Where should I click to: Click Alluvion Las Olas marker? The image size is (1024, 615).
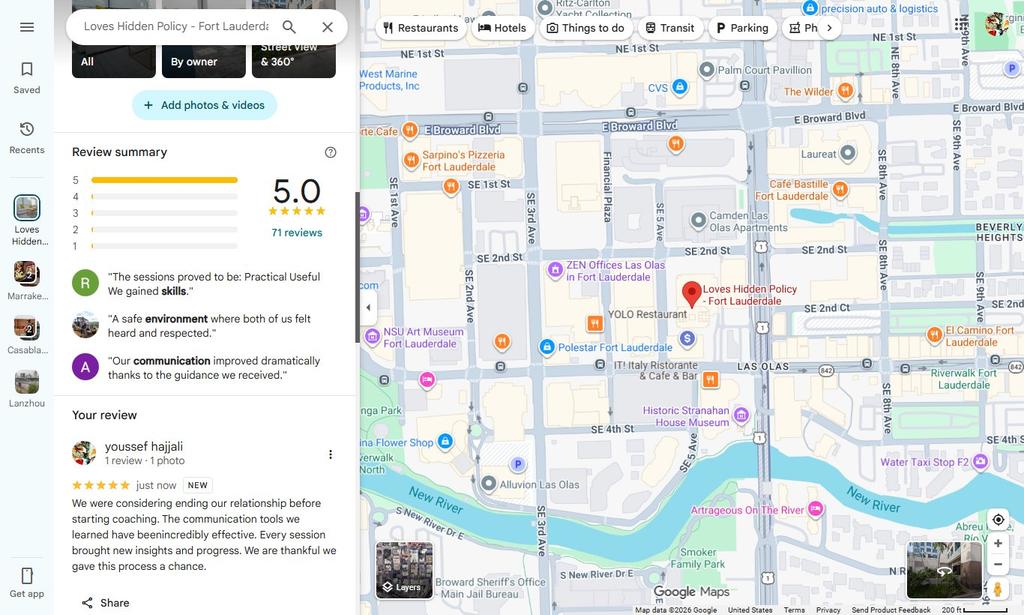(x=489, y=484)
